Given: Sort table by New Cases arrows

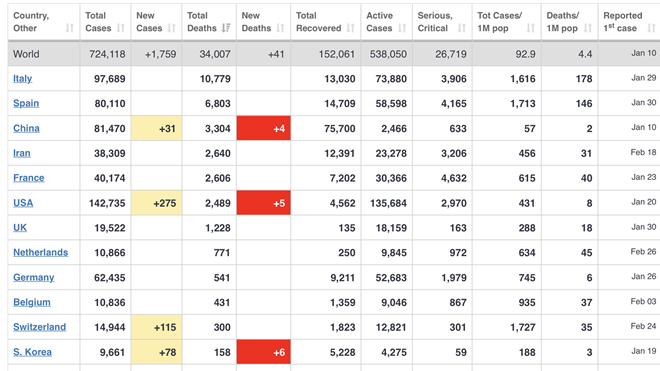Looking at the screenshot, I should (x=171, y=28).
